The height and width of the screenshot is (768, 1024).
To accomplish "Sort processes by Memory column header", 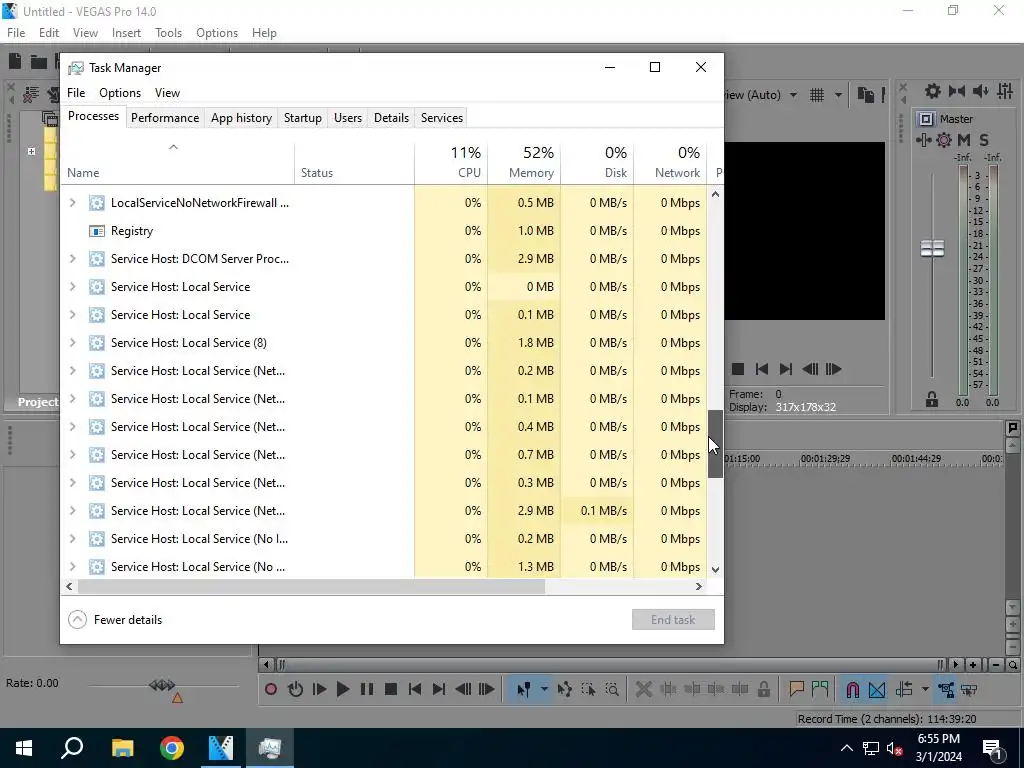I will pyautogui.click(x=524, y=162).
